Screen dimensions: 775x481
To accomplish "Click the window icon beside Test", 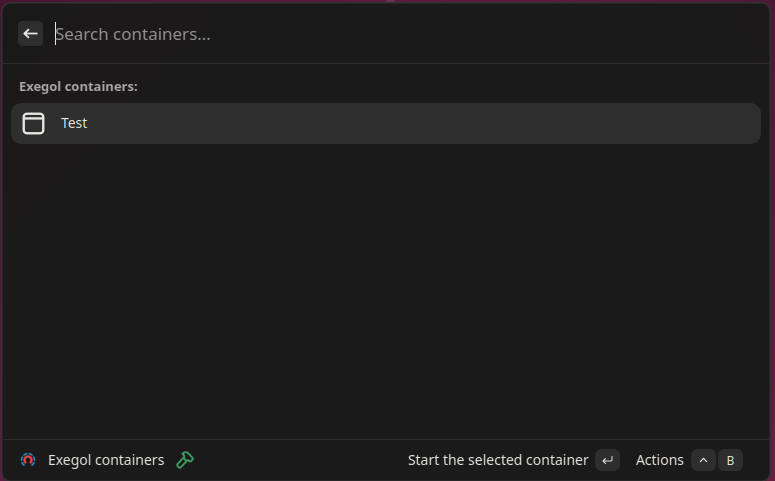I will [x=33, y=123].
